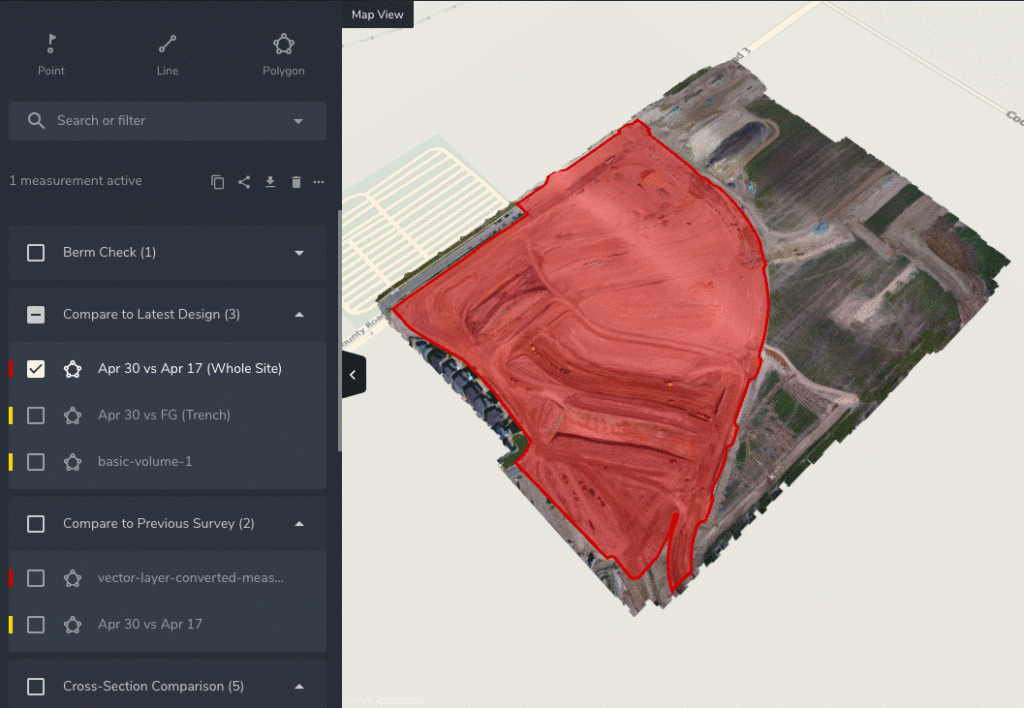Select the Polygon measurement tool

pos(283,54)
